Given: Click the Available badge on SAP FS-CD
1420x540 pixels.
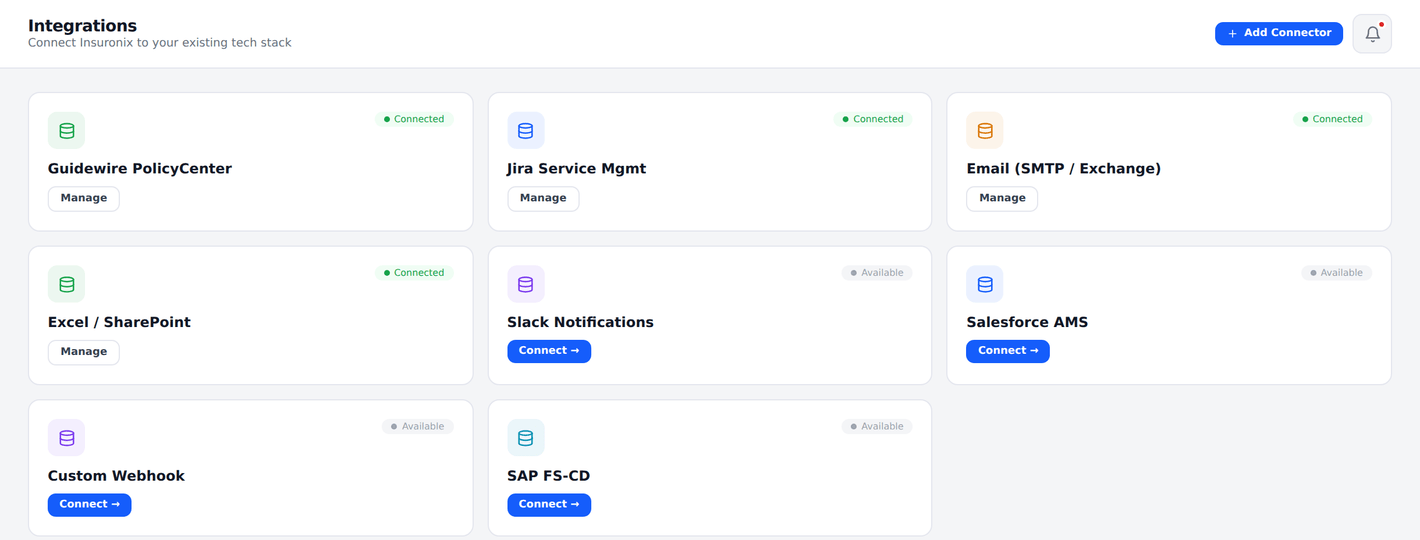Looking at the screenshot, I should [x=877, y=426].
